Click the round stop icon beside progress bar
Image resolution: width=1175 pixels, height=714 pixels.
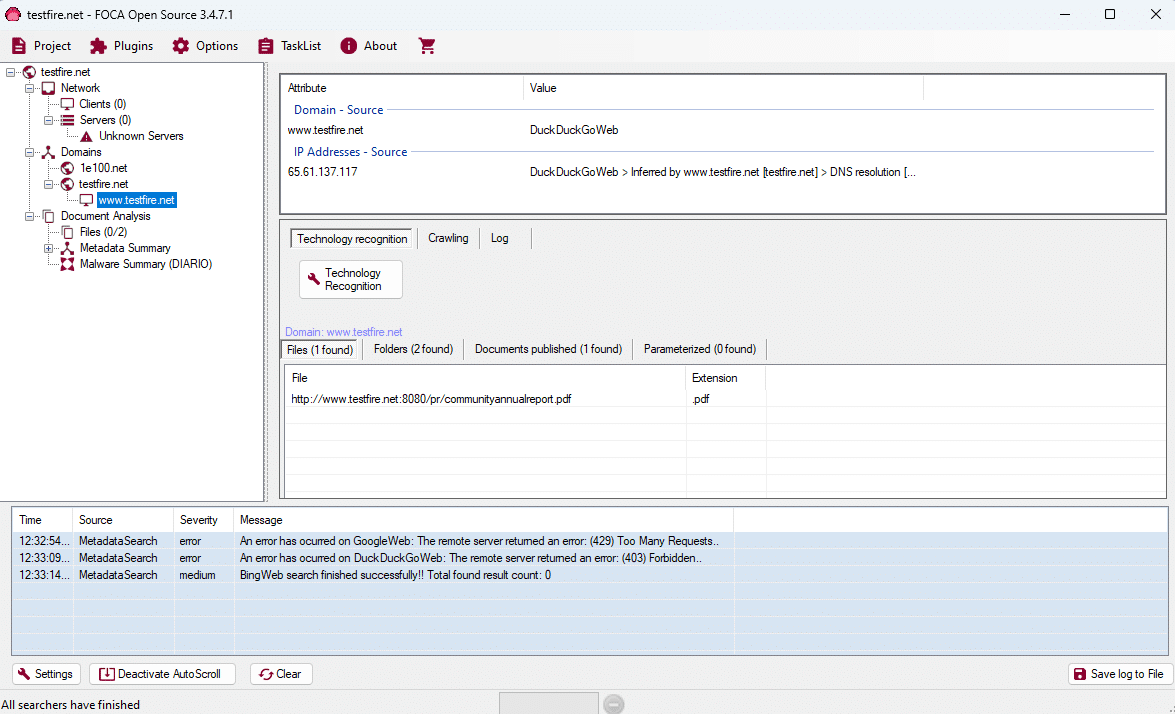click(x=614, y=704)
